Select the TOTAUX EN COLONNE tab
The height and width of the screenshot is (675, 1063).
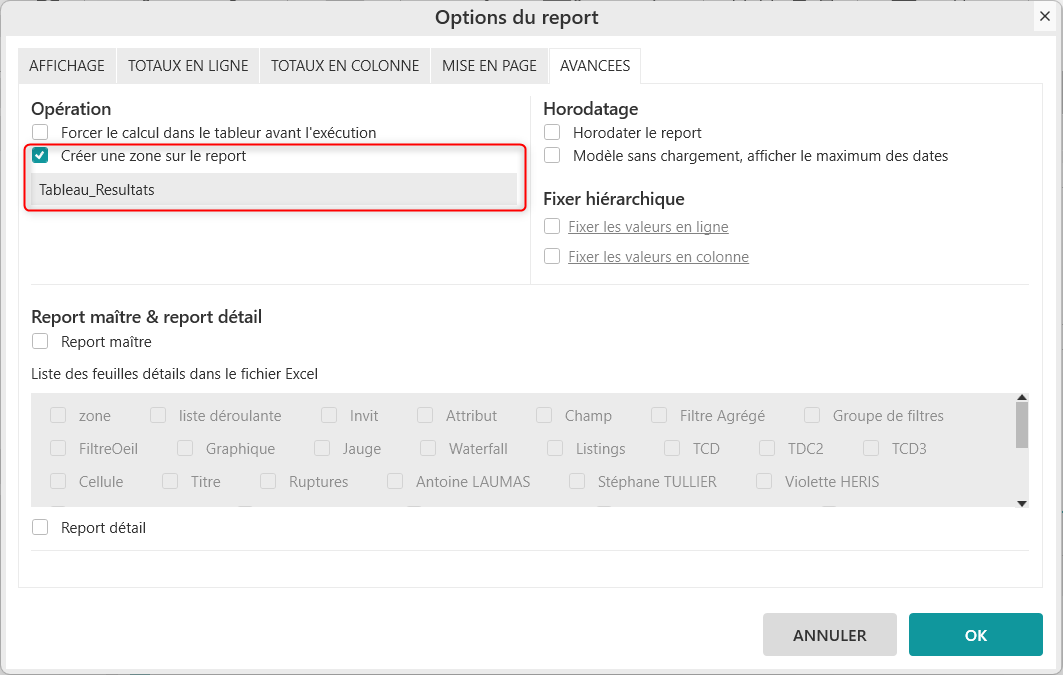345,66
